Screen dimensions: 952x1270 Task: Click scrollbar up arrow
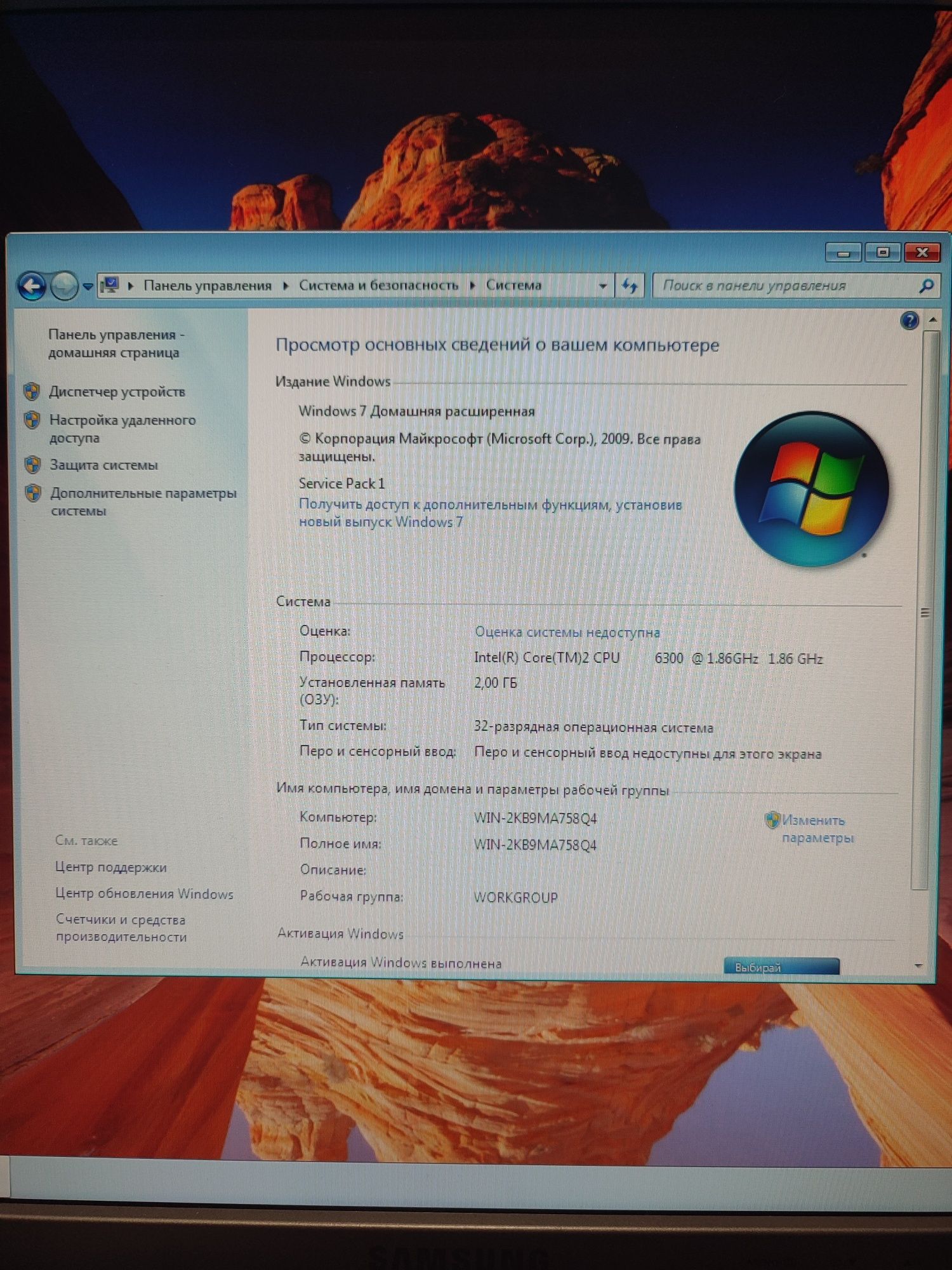tap(932, 319)
